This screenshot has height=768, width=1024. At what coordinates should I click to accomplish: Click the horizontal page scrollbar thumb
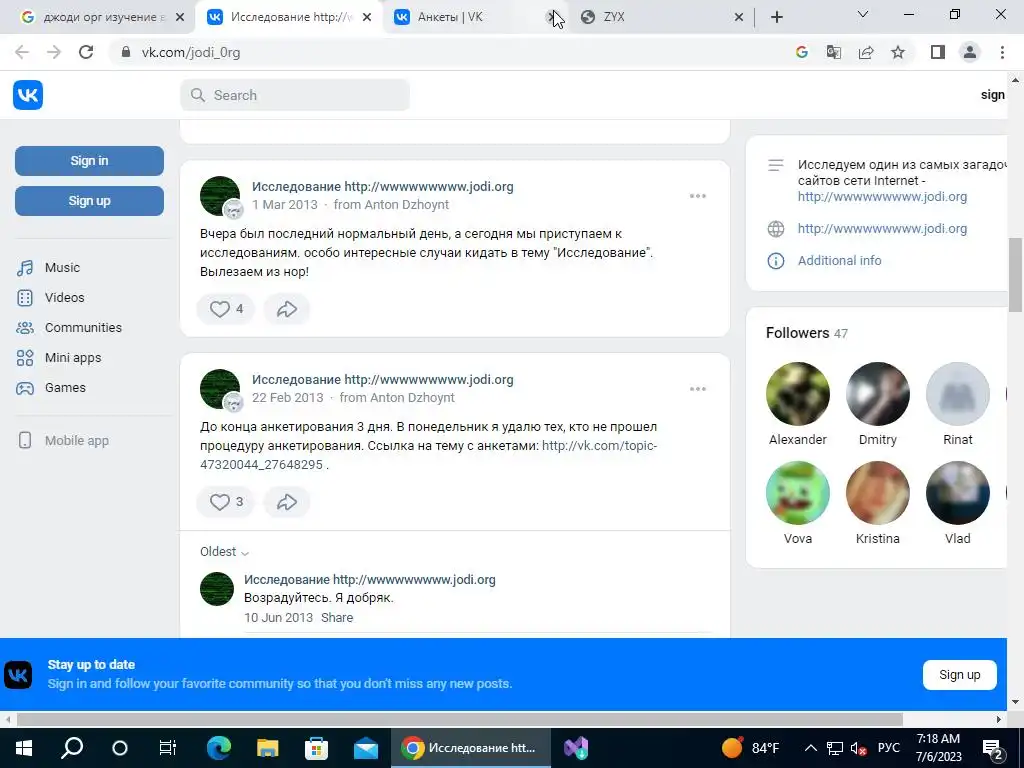click(460, 719)
